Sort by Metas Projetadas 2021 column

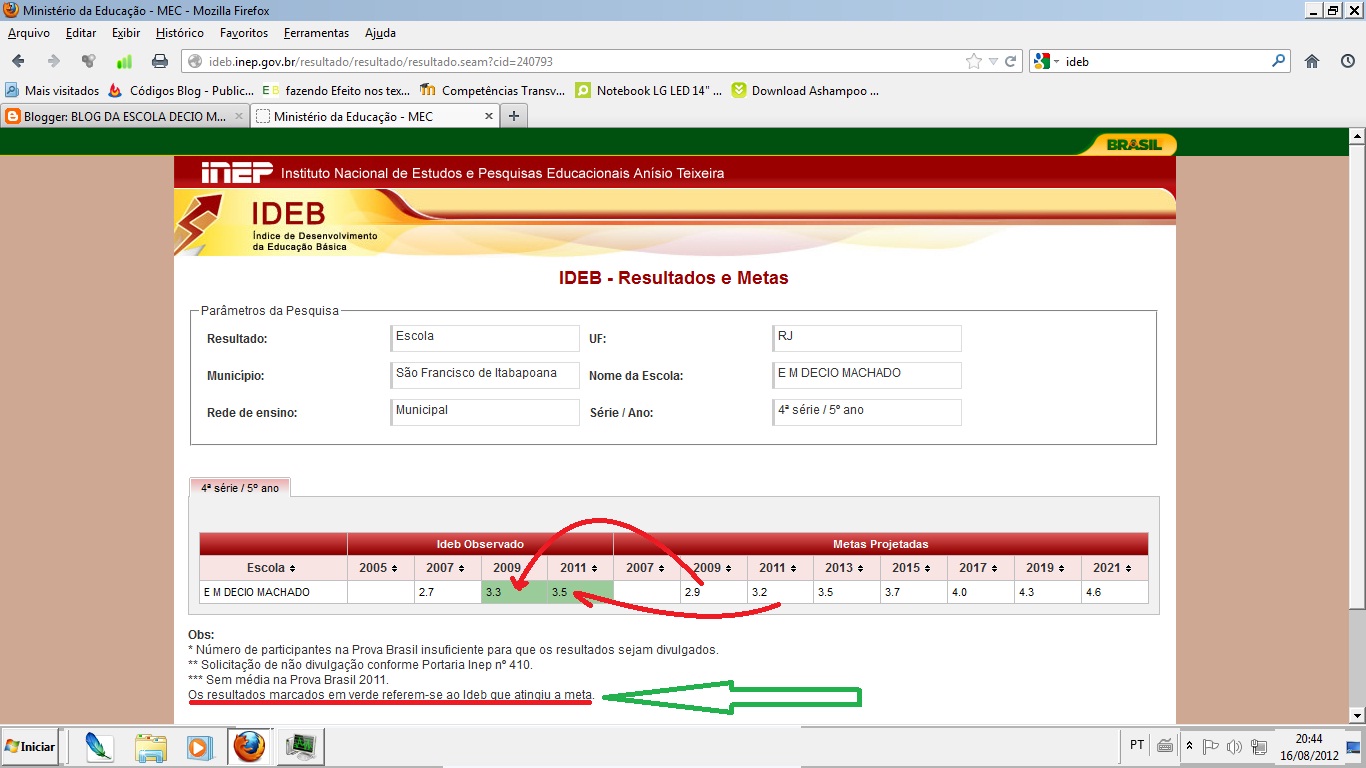pyautogui.click(x=1114, y=568)
